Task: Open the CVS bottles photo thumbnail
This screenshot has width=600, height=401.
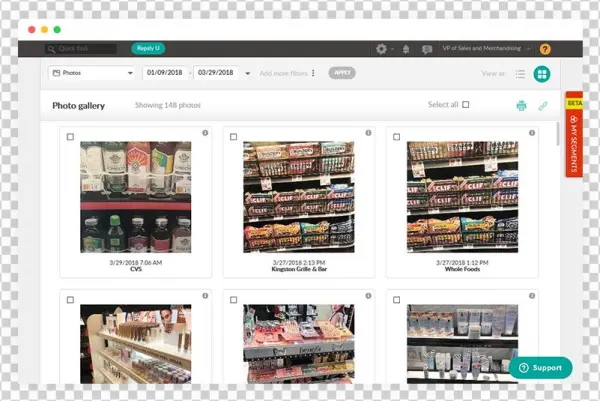Action: pyautogui.click(x=135, y=197)
